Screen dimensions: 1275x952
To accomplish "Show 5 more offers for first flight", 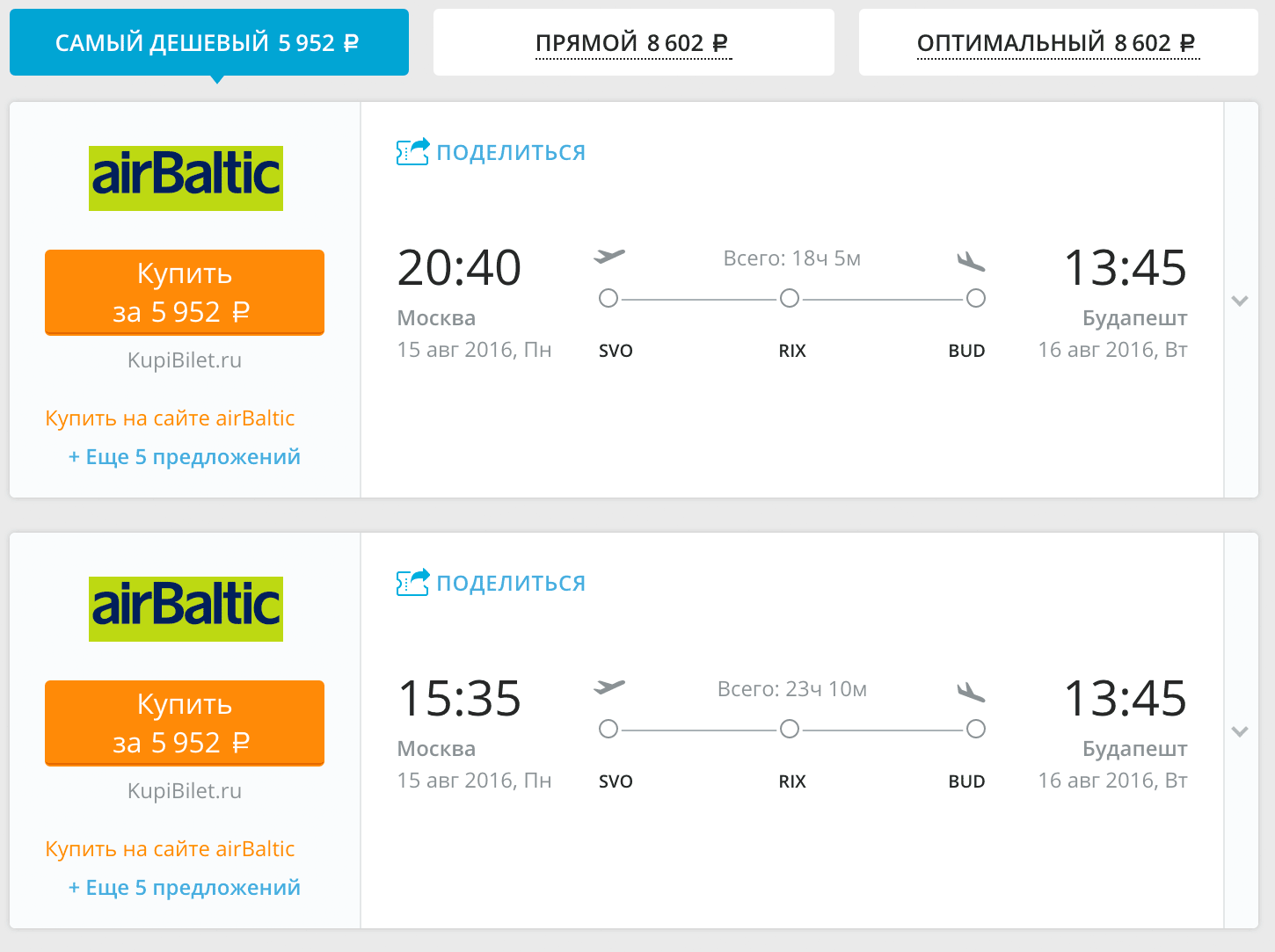I will [x=185, y=457].
